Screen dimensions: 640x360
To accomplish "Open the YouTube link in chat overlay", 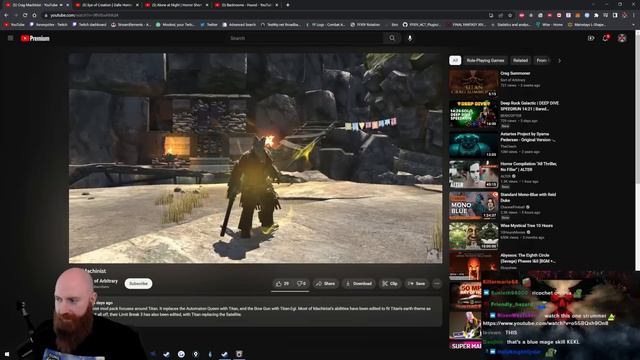I will coord(545,323).
